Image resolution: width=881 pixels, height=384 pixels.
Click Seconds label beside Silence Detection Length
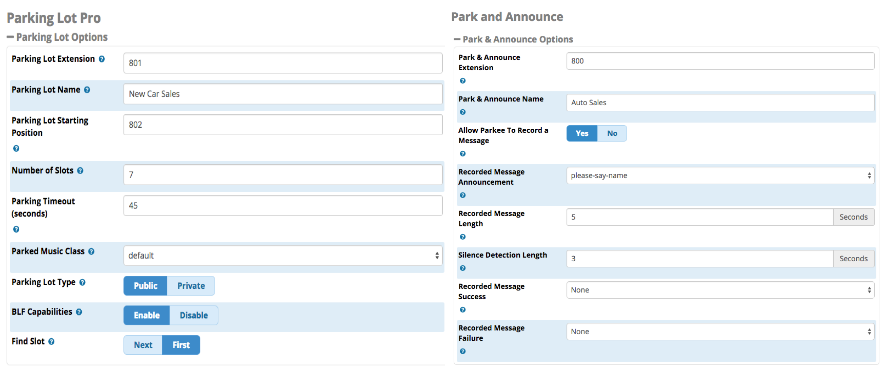click(x=853, y=259)
